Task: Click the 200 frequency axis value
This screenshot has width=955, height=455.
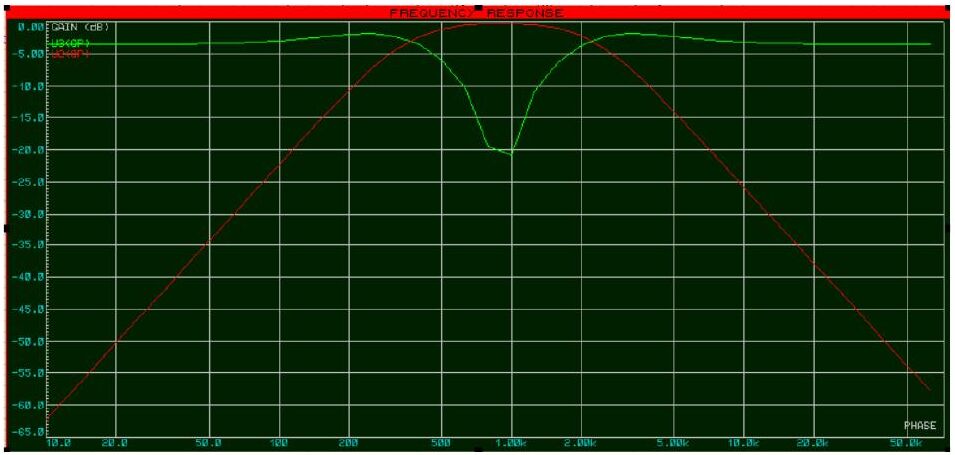Action: pos(348,443)
